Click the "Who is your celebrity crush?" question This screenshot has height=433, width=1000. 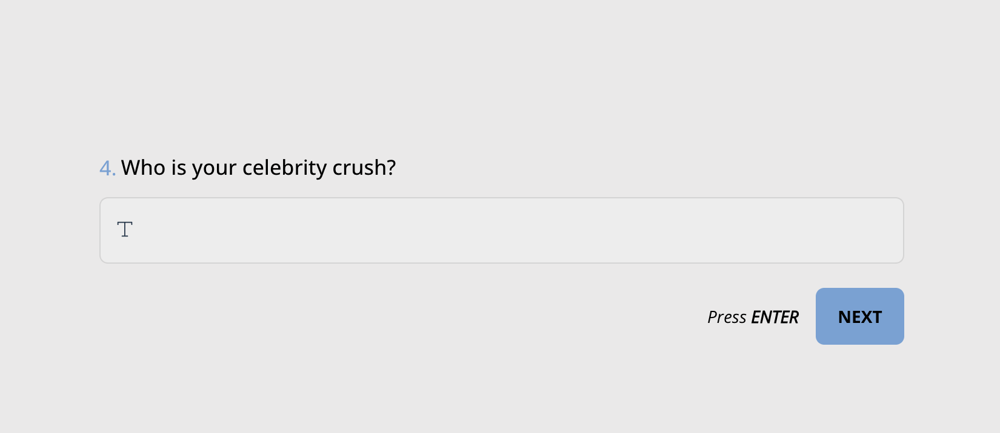coord(258,168)
